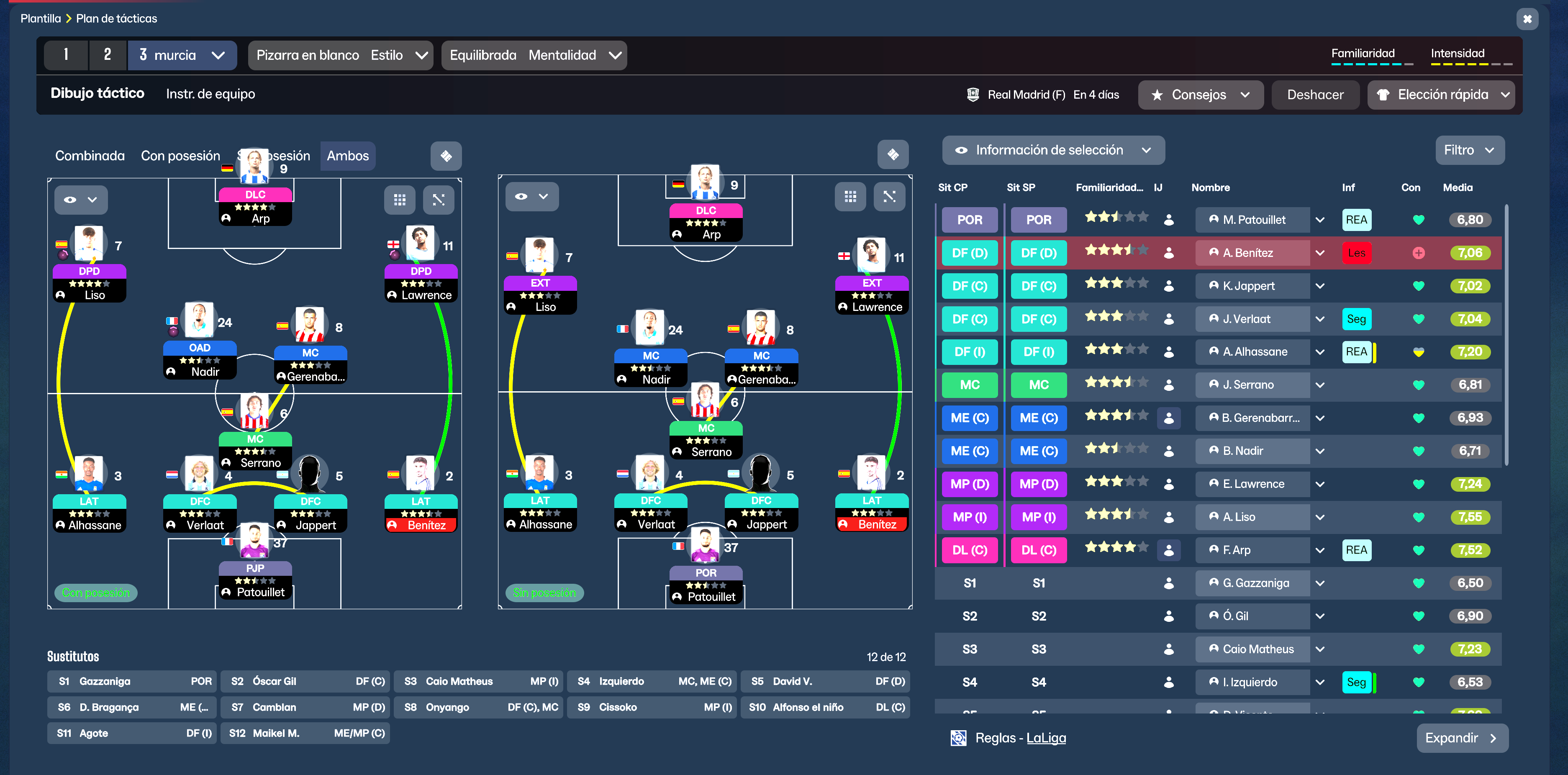Open grid view on the right pitch
The height and width of the screenshot is (775, 1568).
coord(850,196)
